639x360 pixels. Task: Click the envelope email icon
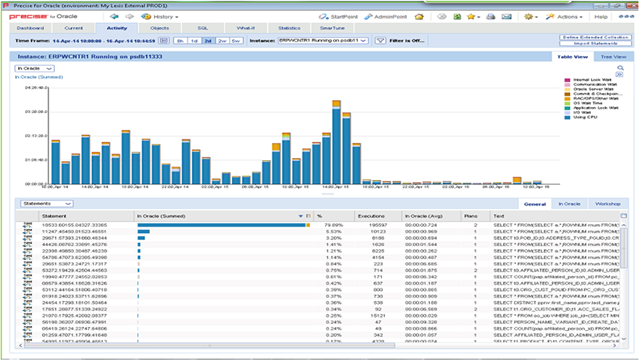coord(506,17)
